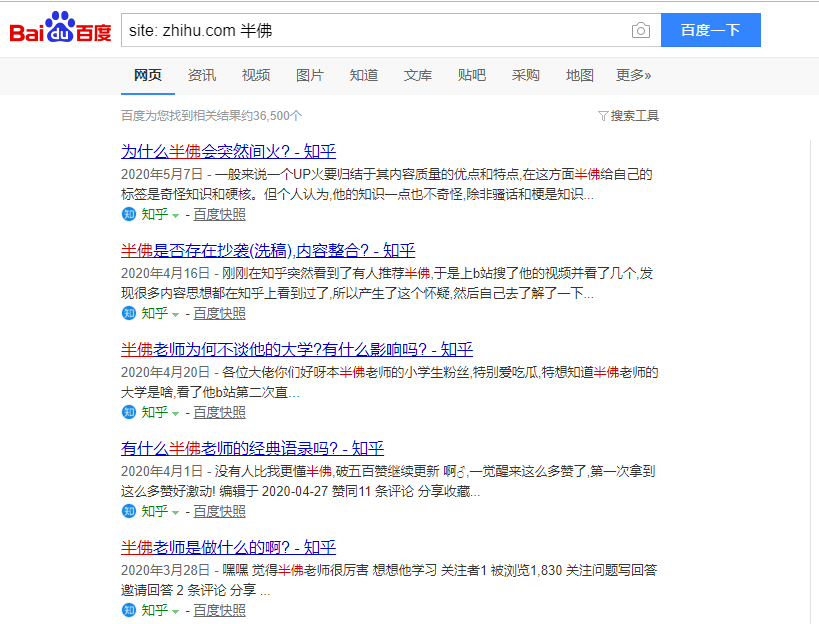Screen dimensions: 819x624
Task: Expand source dropdown arrow under '为何不谈他的大学' result
Action: 176,414
